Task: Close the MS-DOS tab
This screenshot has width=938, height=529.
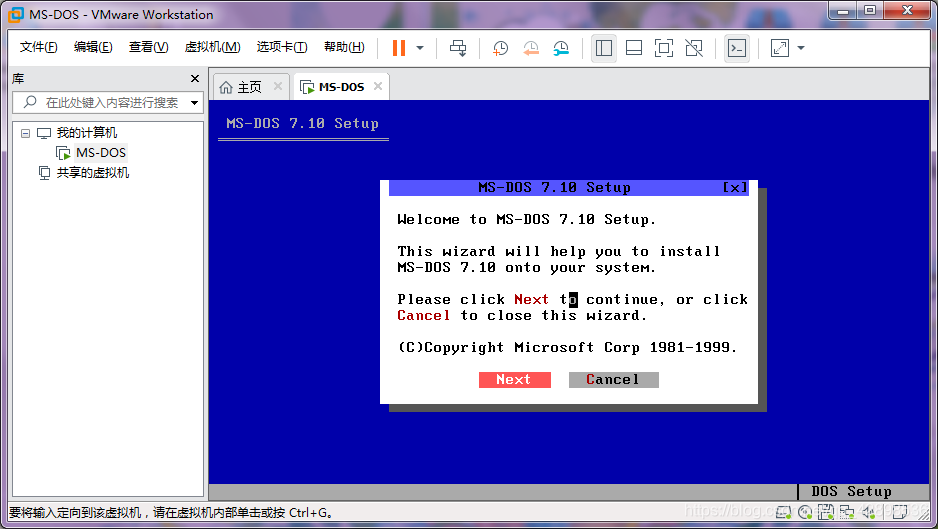Action: 378,86
